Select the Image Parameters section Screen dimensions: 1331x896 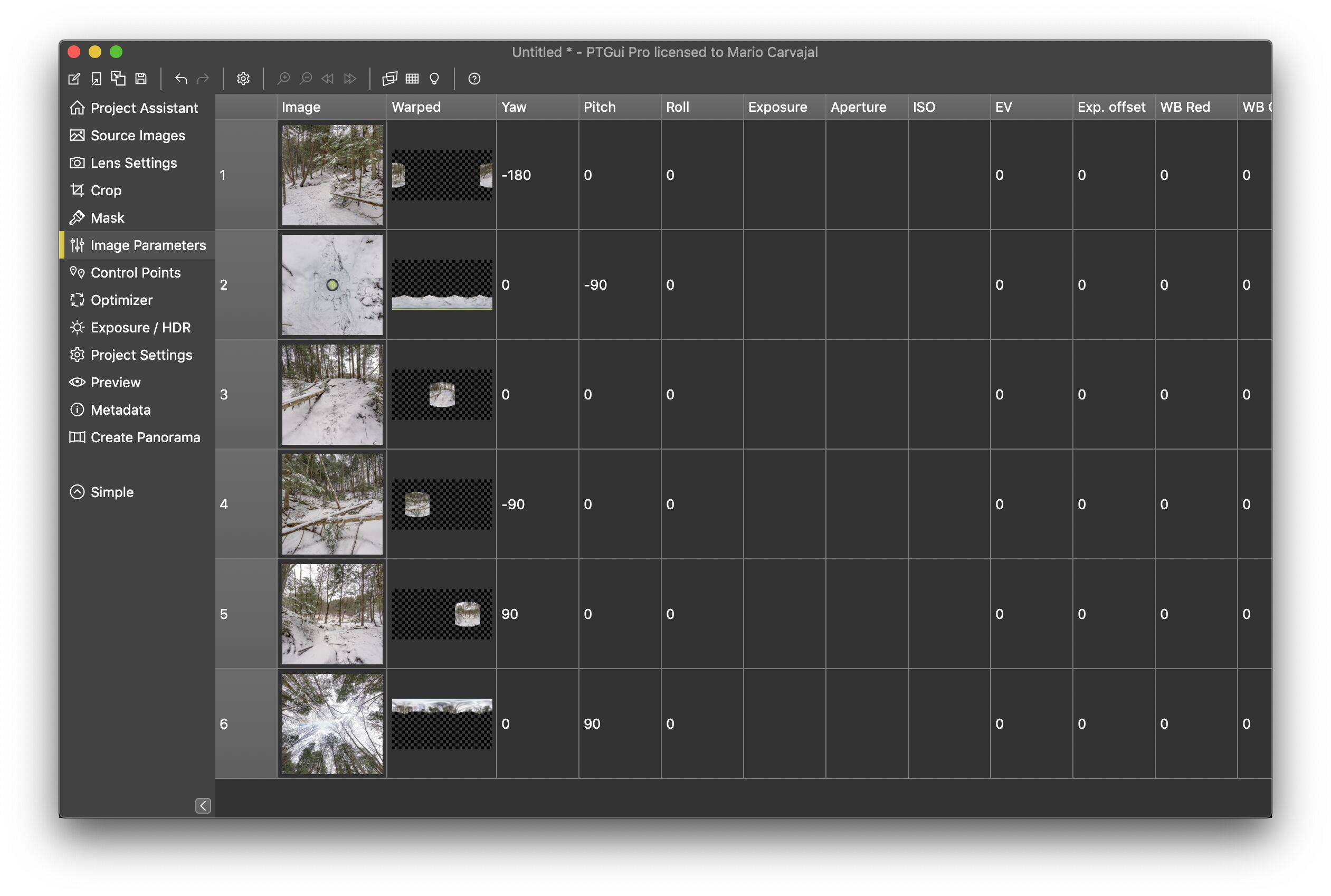coord(138,245)
